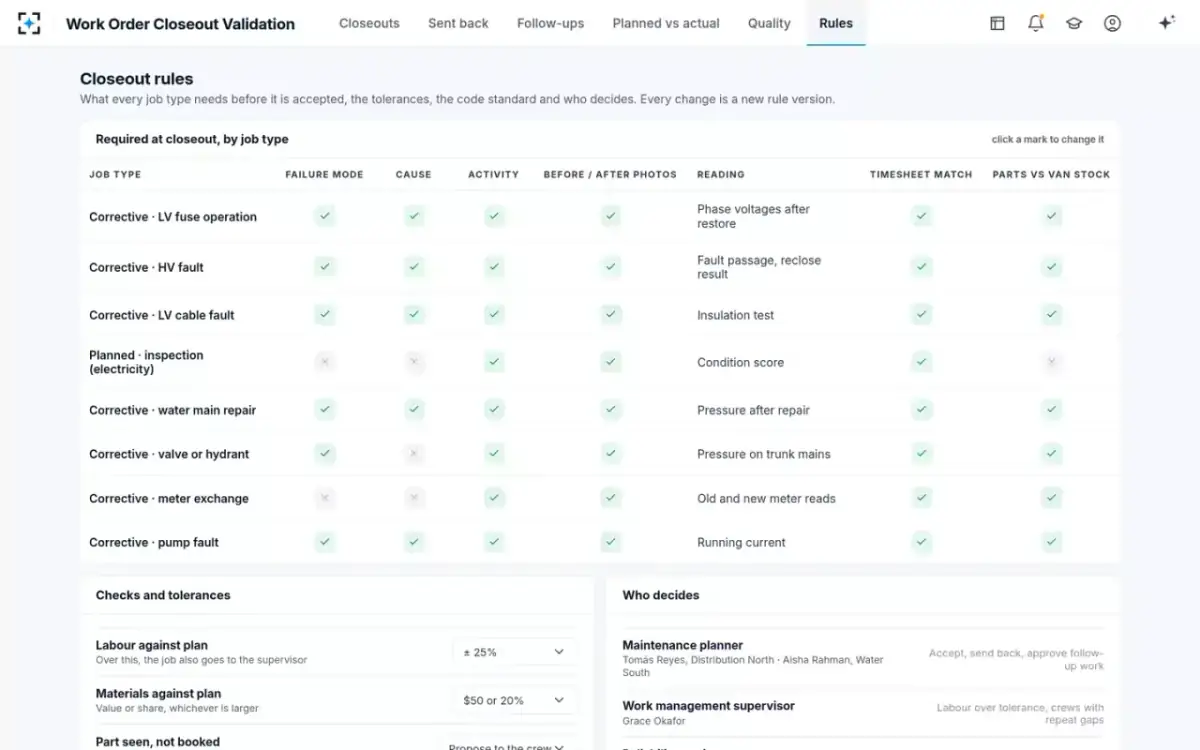Open the learning graduation cap icon
Screen dimensions: 1200x750
(1074, 23)
